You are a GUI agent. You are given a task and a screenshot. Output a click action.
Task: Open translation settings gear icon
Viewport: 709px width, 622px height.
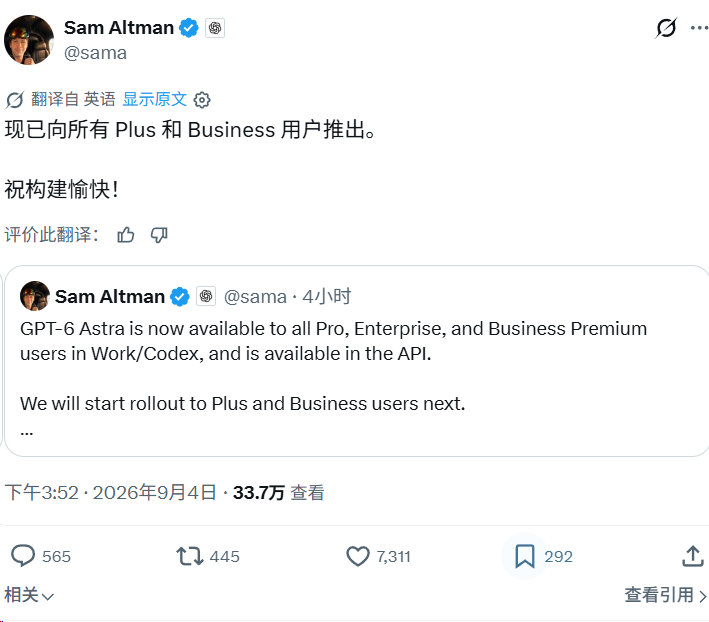[202, 99]
